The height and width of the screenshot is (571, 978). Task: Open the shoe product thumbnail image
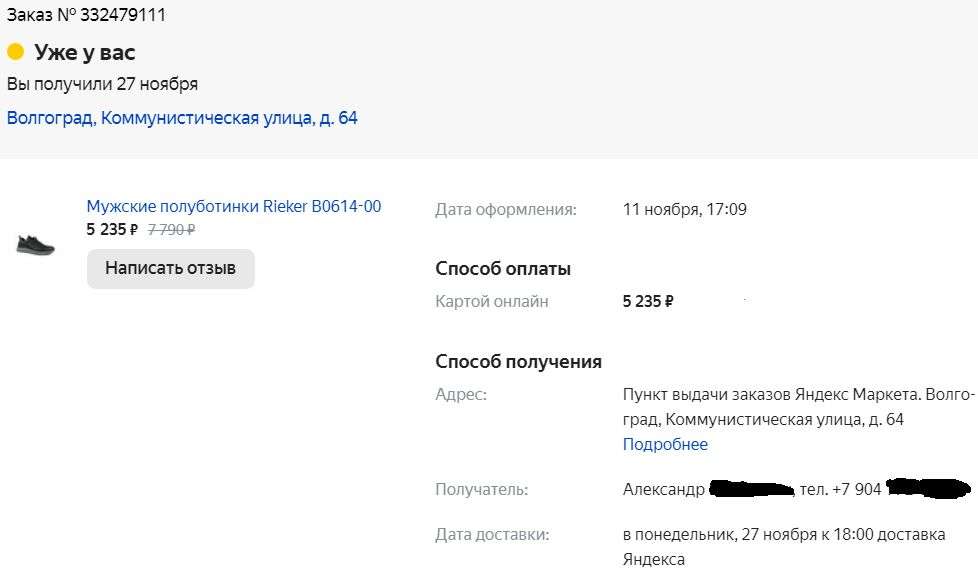36,244
